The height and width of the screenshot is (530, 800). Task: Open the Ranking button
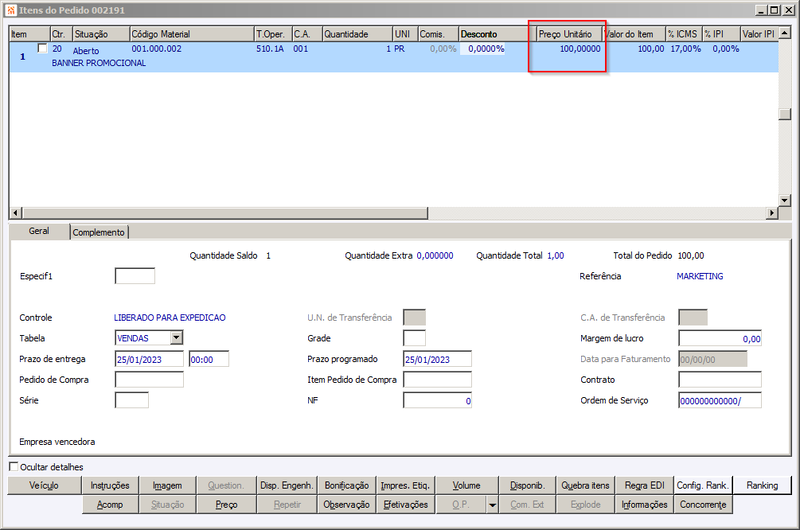[x=762, y=486]
